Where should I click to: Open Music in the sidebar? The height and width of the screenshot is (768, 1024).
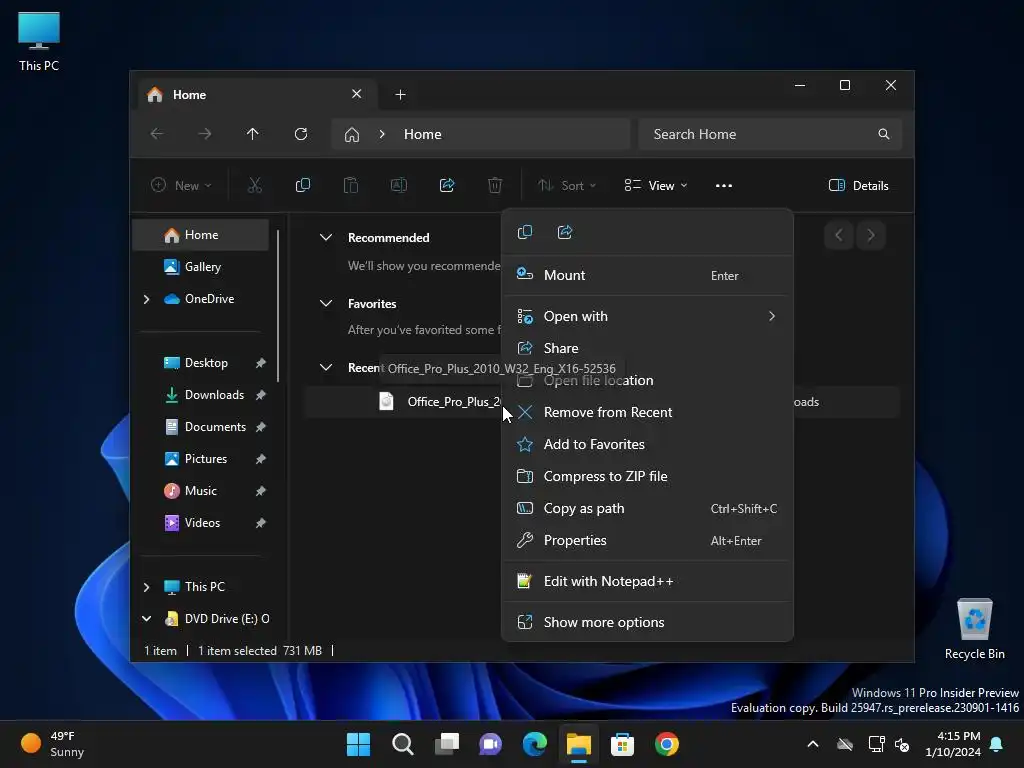pyautogui.click(x=200, y=490)
